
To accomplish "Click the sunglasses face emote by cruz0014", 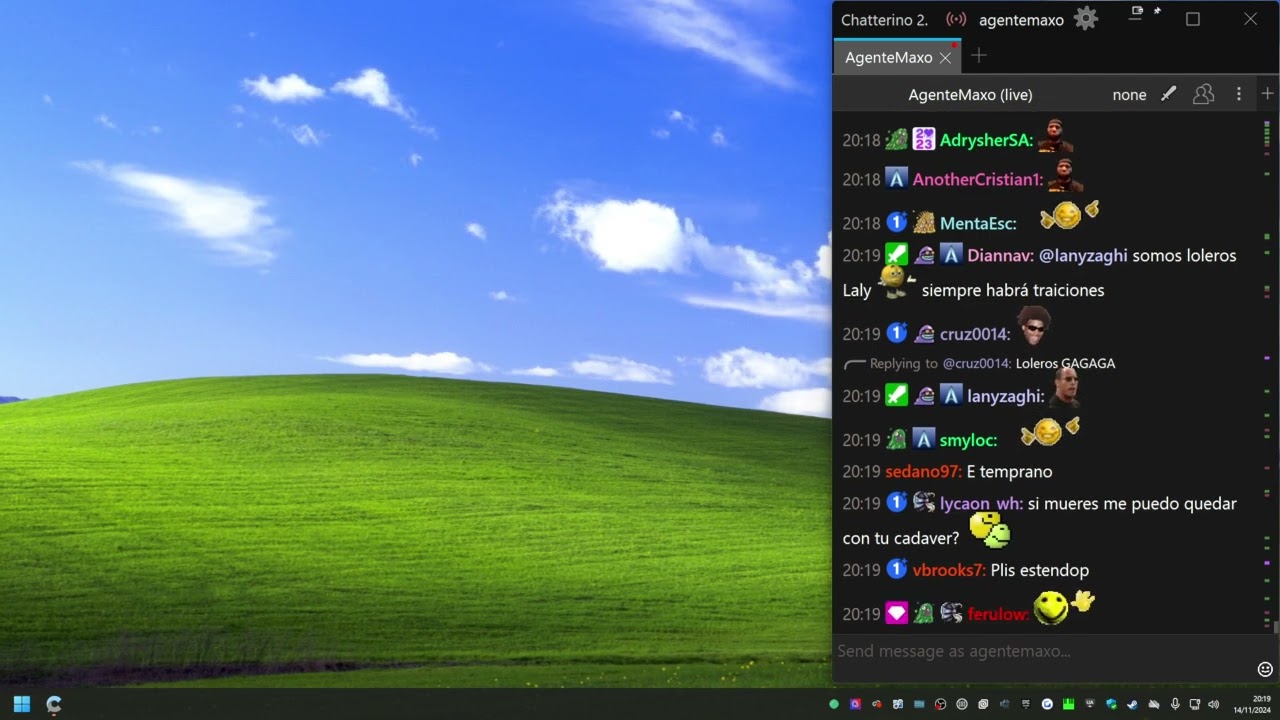I will [x=1033, y=326].
